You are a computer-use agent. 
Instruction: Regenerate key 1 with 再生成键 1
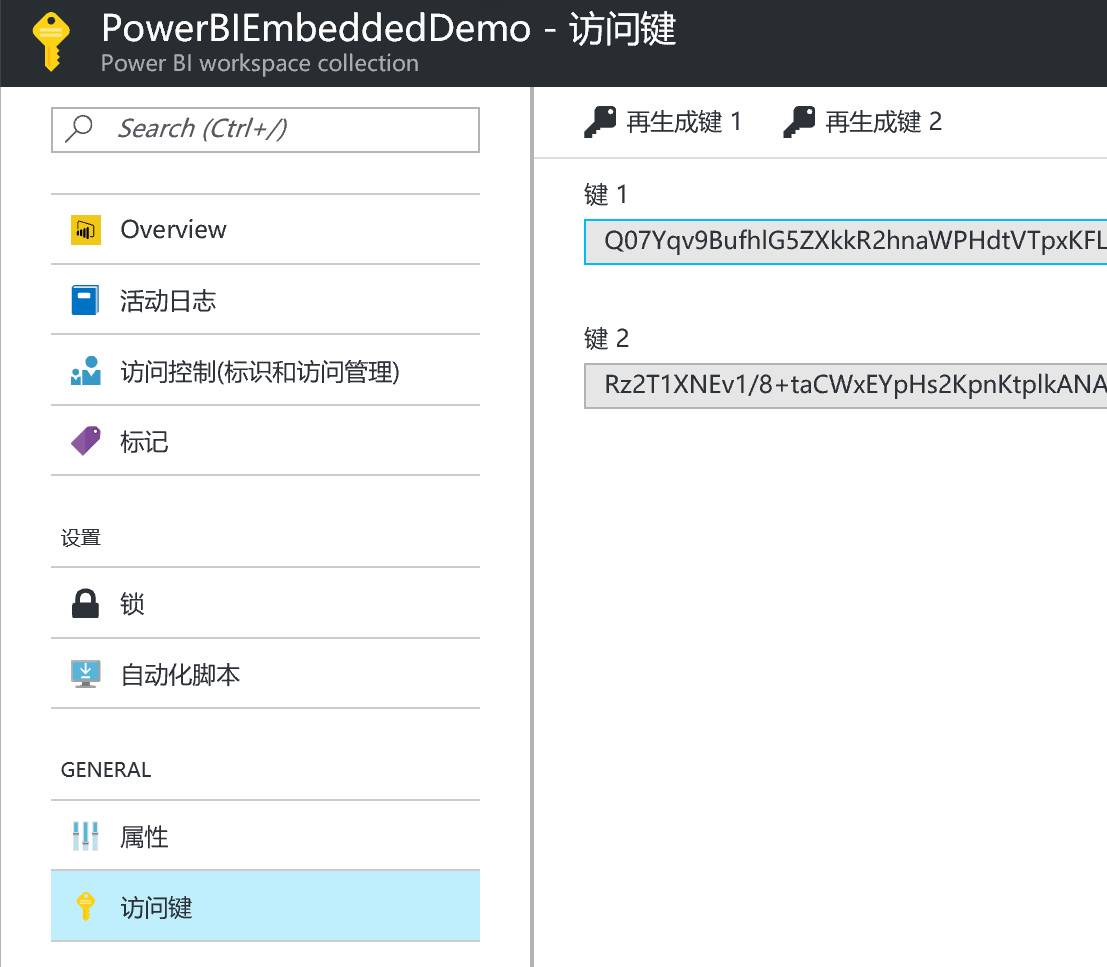point(663,121)
